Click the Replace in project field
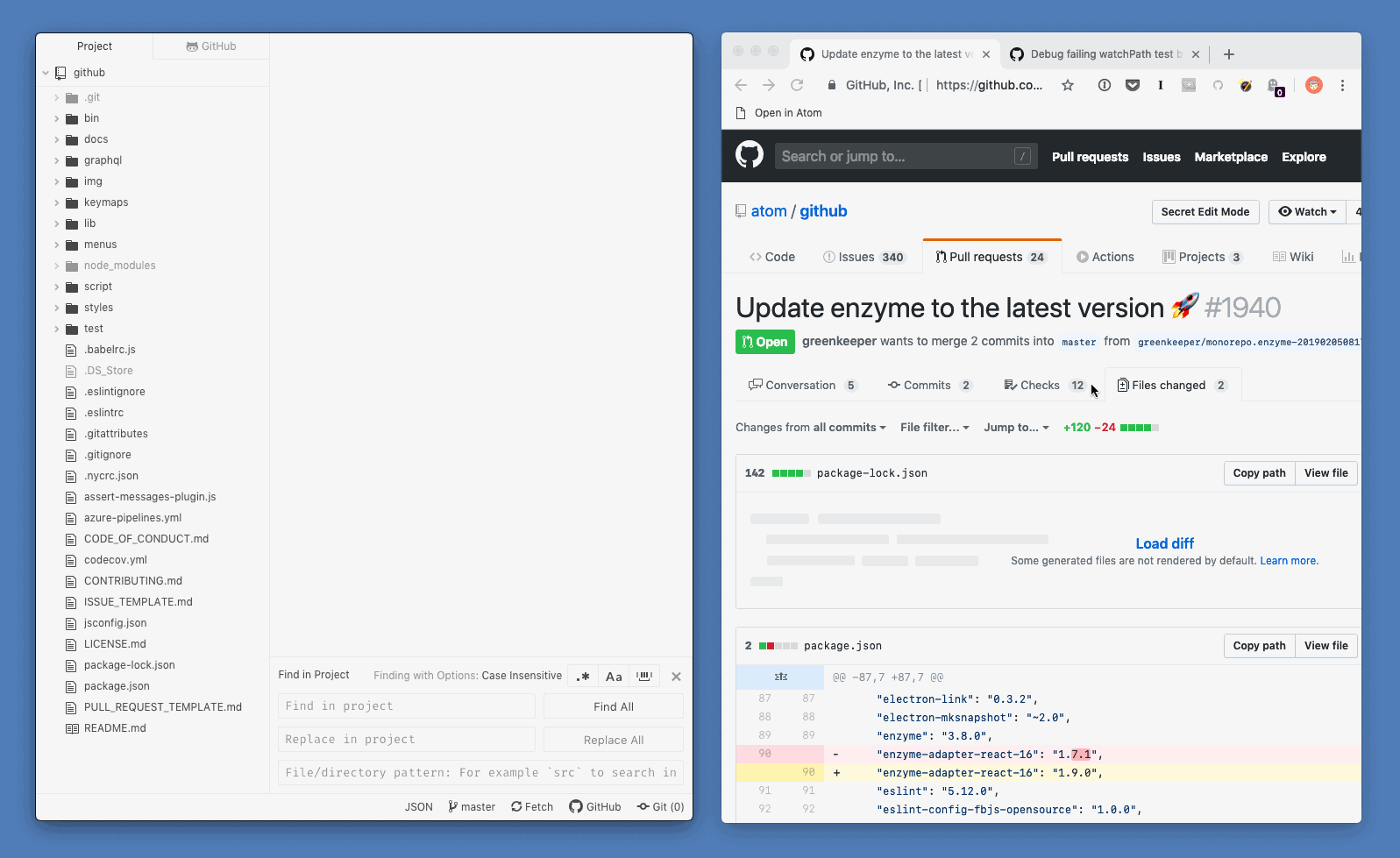The image size is (1400, 858). (407, 740)
